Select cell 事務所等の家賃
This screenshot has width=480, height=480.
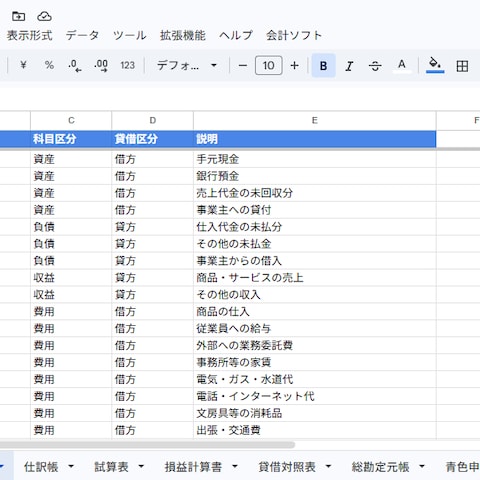(x=315, y=362)
